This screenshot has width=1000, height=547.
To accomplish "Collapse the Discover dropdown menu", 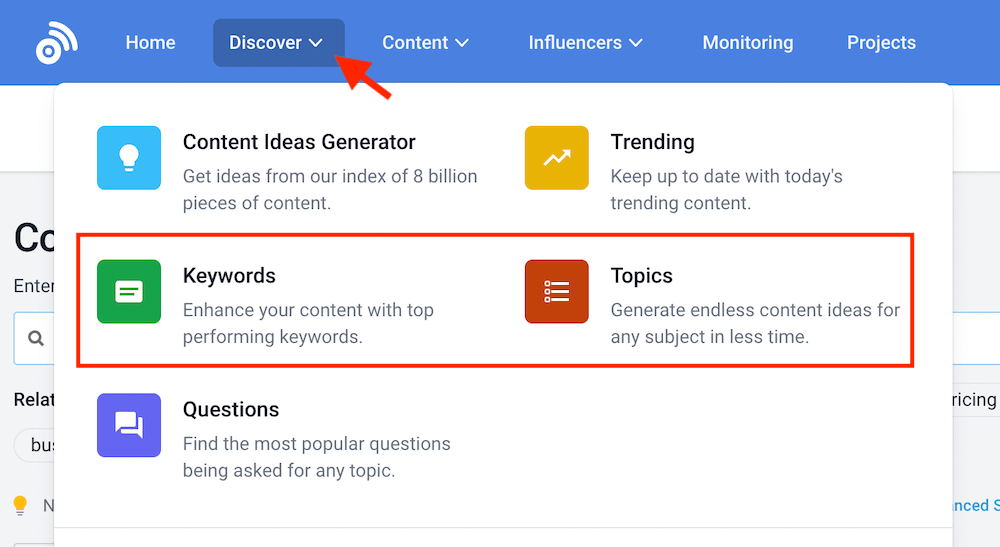I will coord(277,43).
